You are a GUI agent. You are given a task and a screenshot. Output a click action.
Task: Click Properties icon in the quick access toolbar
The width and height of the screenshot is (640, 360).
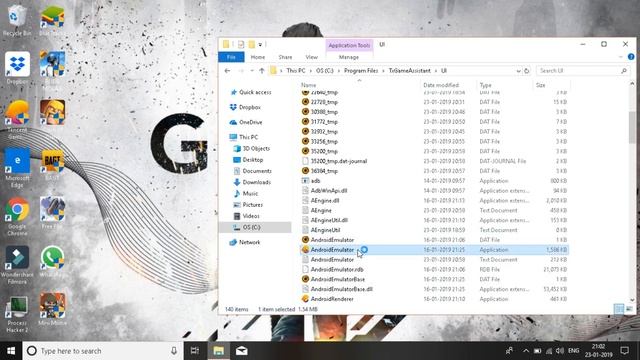click(x=241, y=44)
